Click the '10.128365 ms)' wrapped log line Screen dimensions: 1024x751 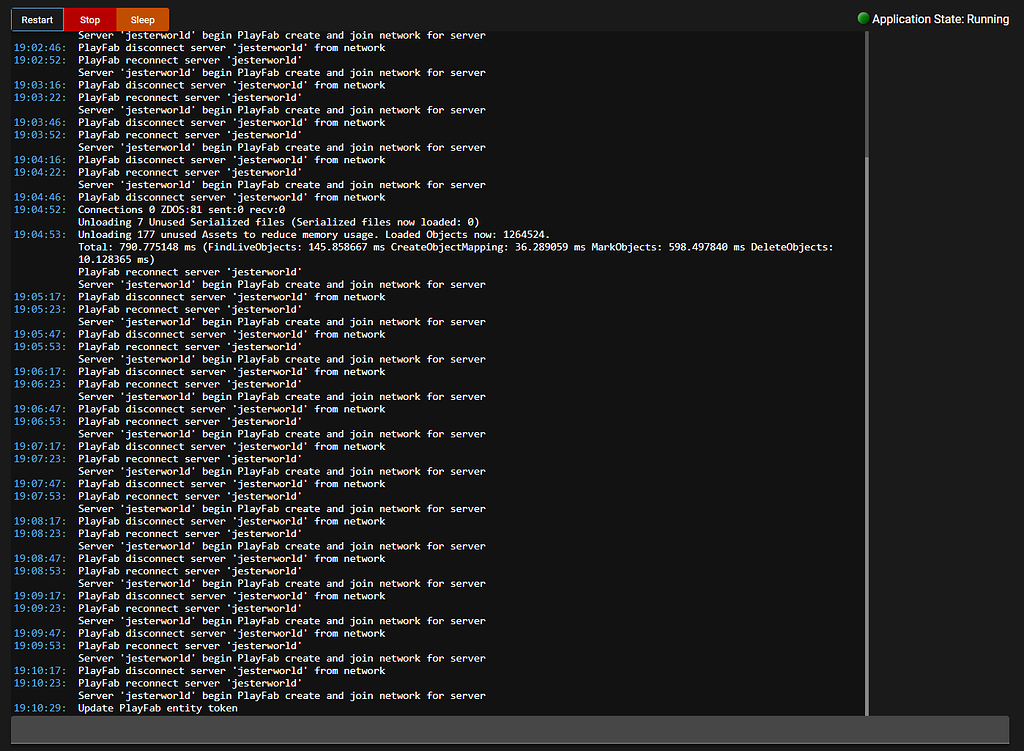pyautogui.click(x=118, y=259)
